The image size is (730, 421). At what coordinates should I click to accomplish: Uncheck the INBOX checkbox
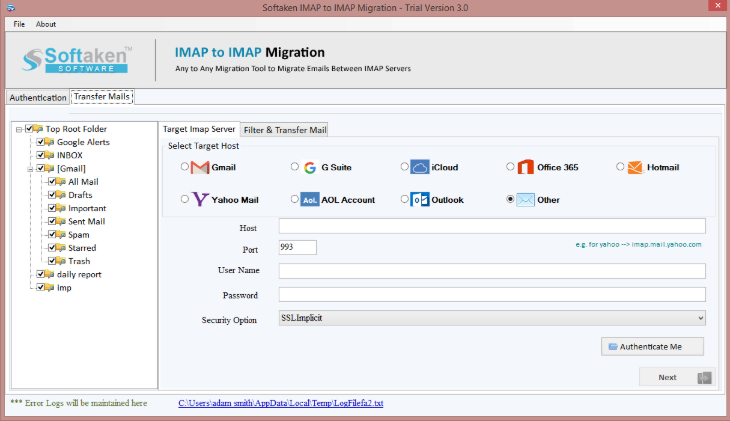41,155
